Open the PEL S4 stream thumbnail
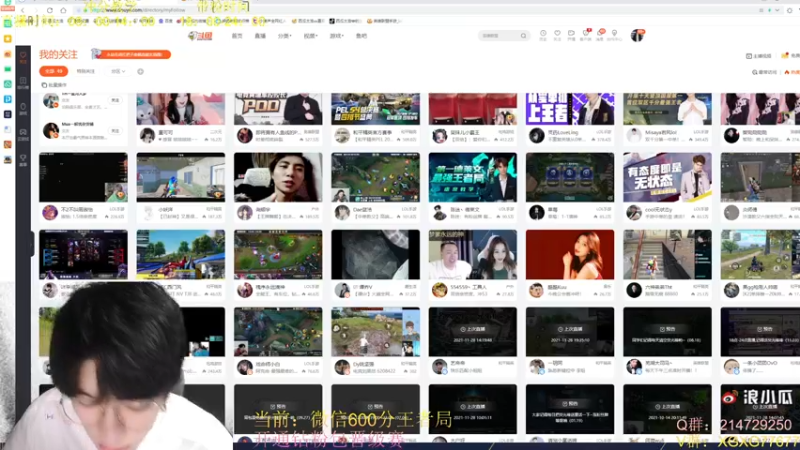The image size is (800, 450). click(x=376, y=109)
